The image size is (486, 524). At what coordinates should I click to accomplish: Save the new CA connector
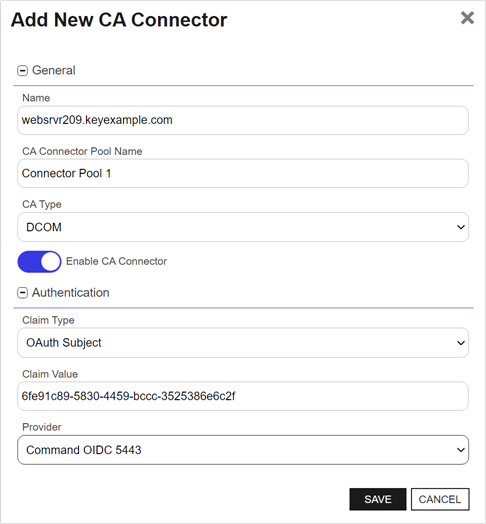tap(378, 499)
